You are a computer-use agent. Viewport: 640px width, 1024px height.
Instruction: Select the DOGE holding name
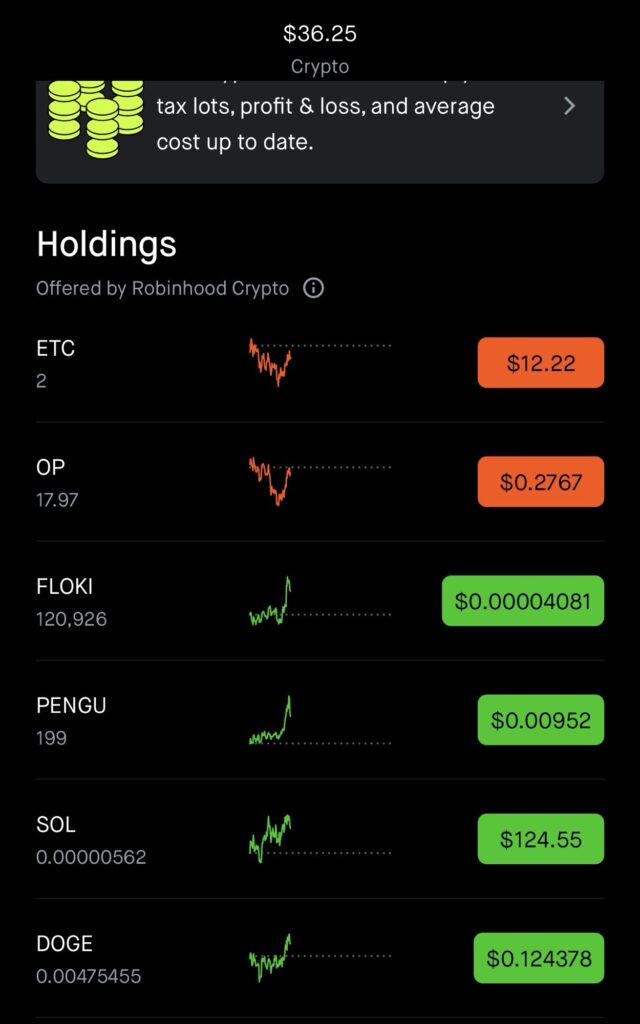64,944
